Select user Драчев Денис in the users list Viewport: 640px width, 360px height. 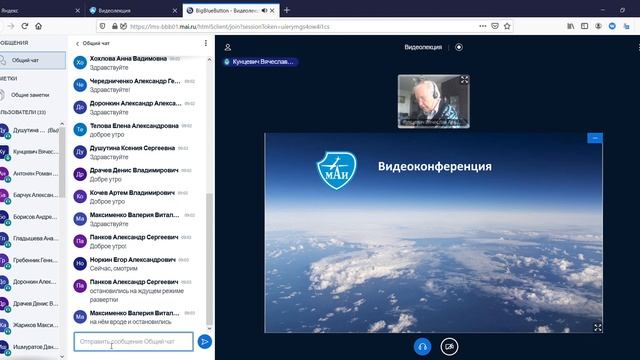tap(30, 304)
